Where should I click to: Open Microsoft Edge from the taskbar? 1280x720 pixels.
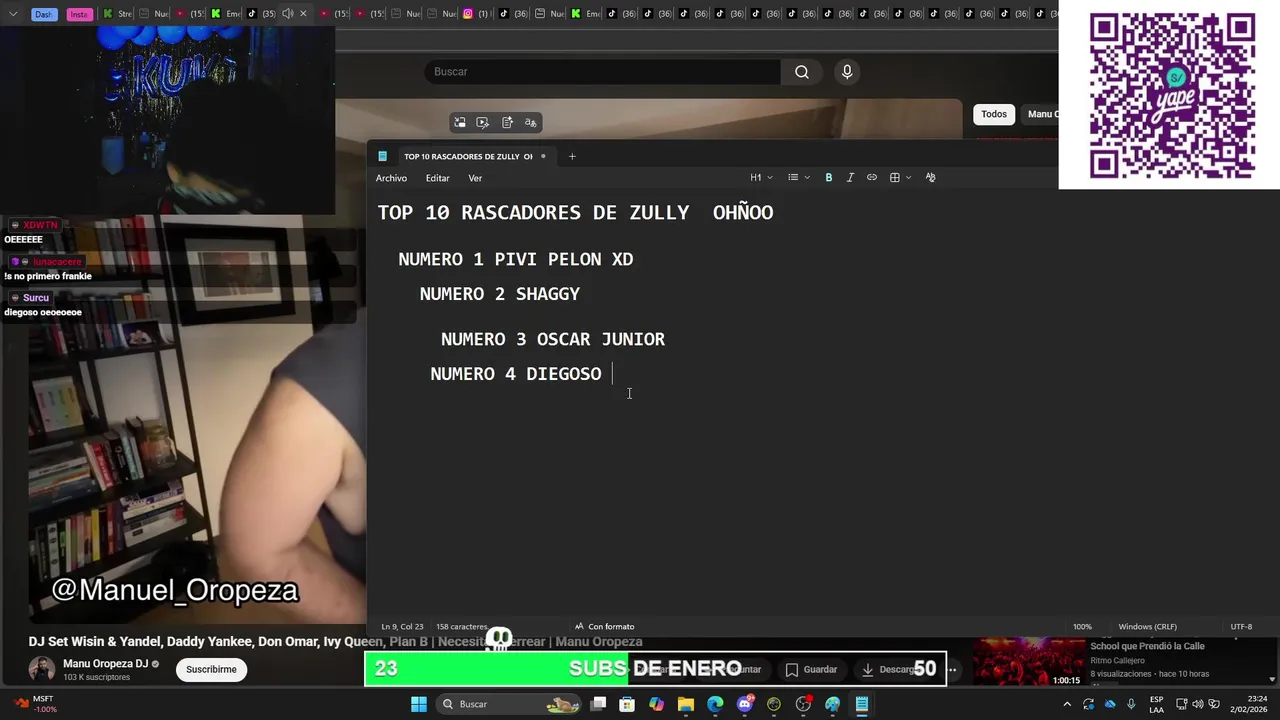click(x=715, y=704)
